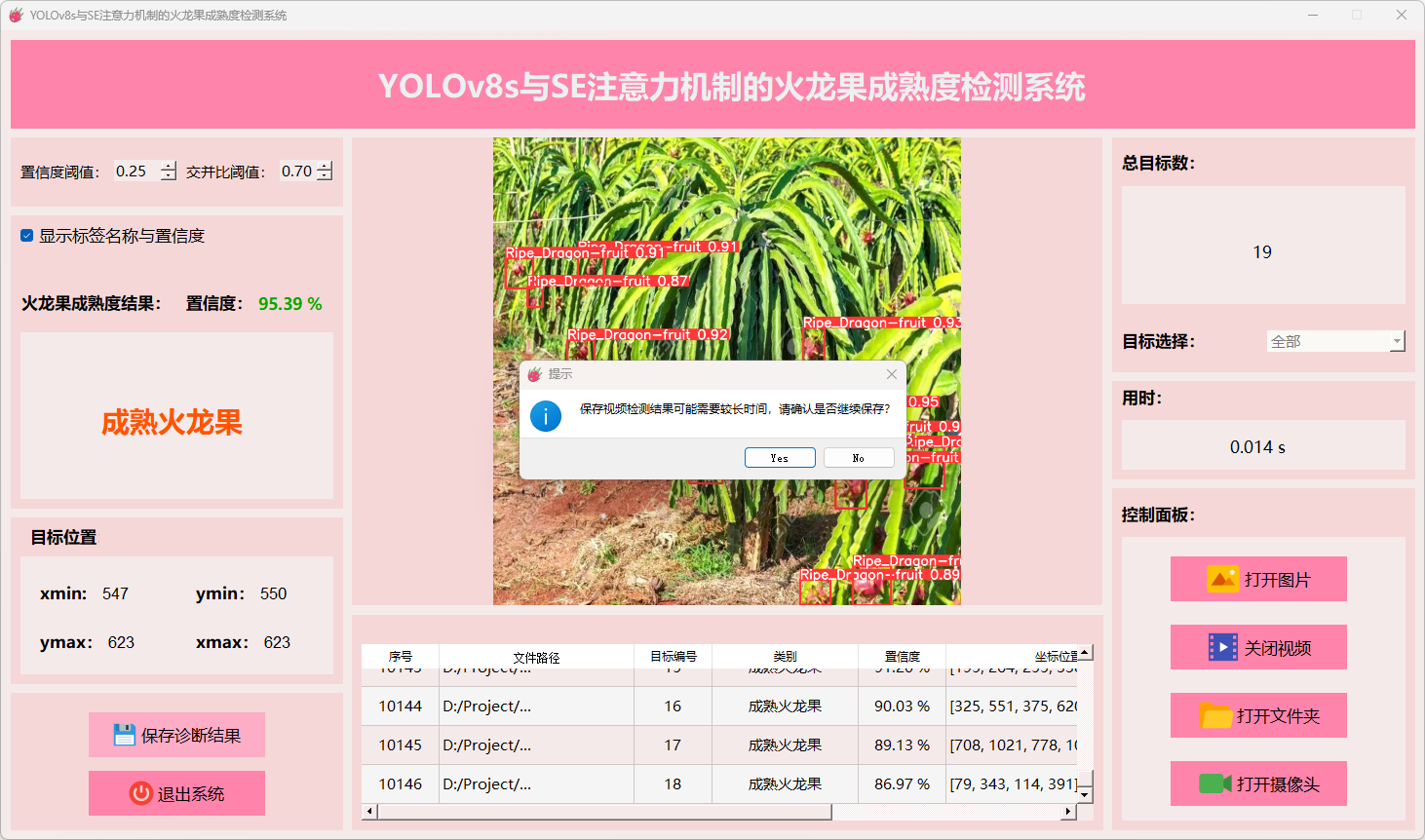Click the coordinates cell starting with [325, 551
This screenshot has height=840, width=1425.
click(1013, 706)
